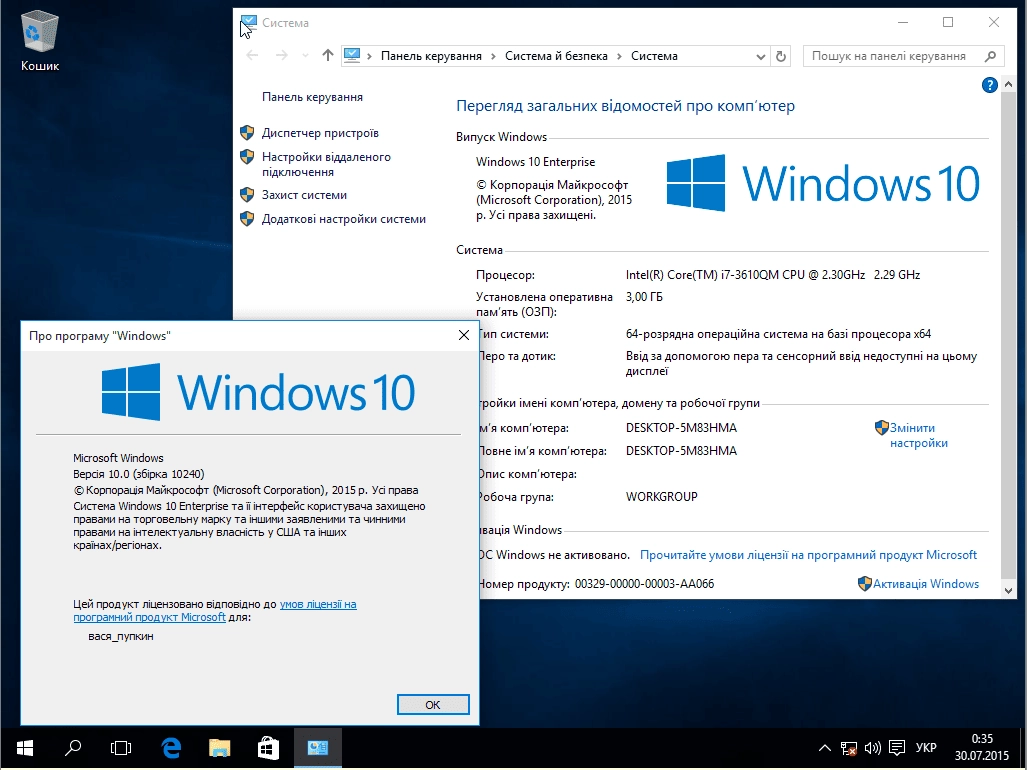1027x770 pixels.
Task: Click the RAM value '3,00 ГБ'
Action: (644, 297)
